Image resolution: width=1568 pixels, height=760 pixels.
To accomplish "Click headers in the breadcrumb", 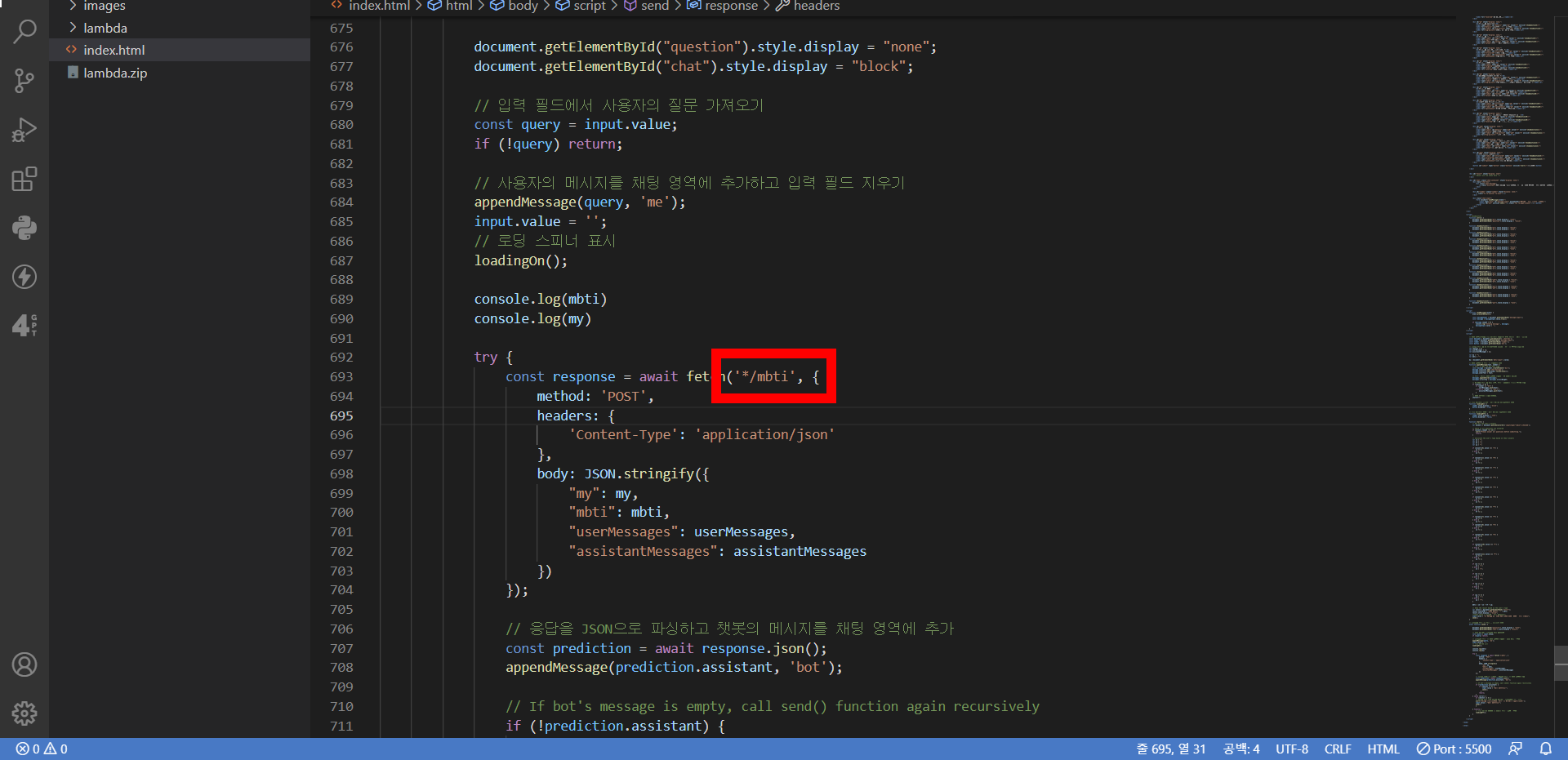I will (817, 6).
